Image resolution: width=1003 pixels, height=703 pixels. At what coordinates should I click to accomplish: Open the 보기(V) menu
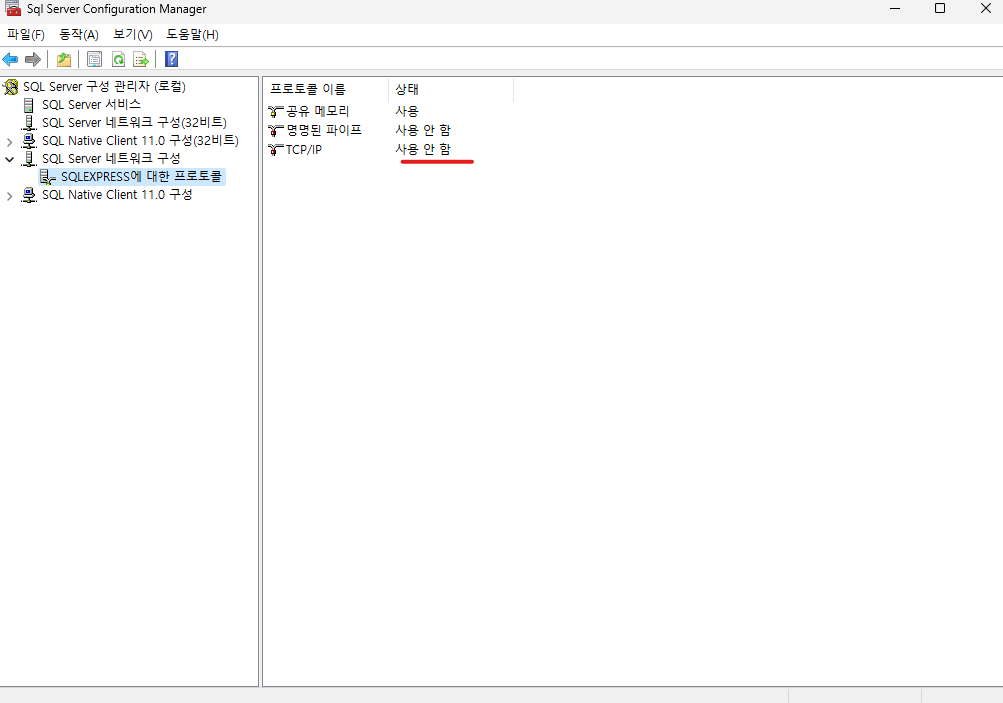point(132,35)
